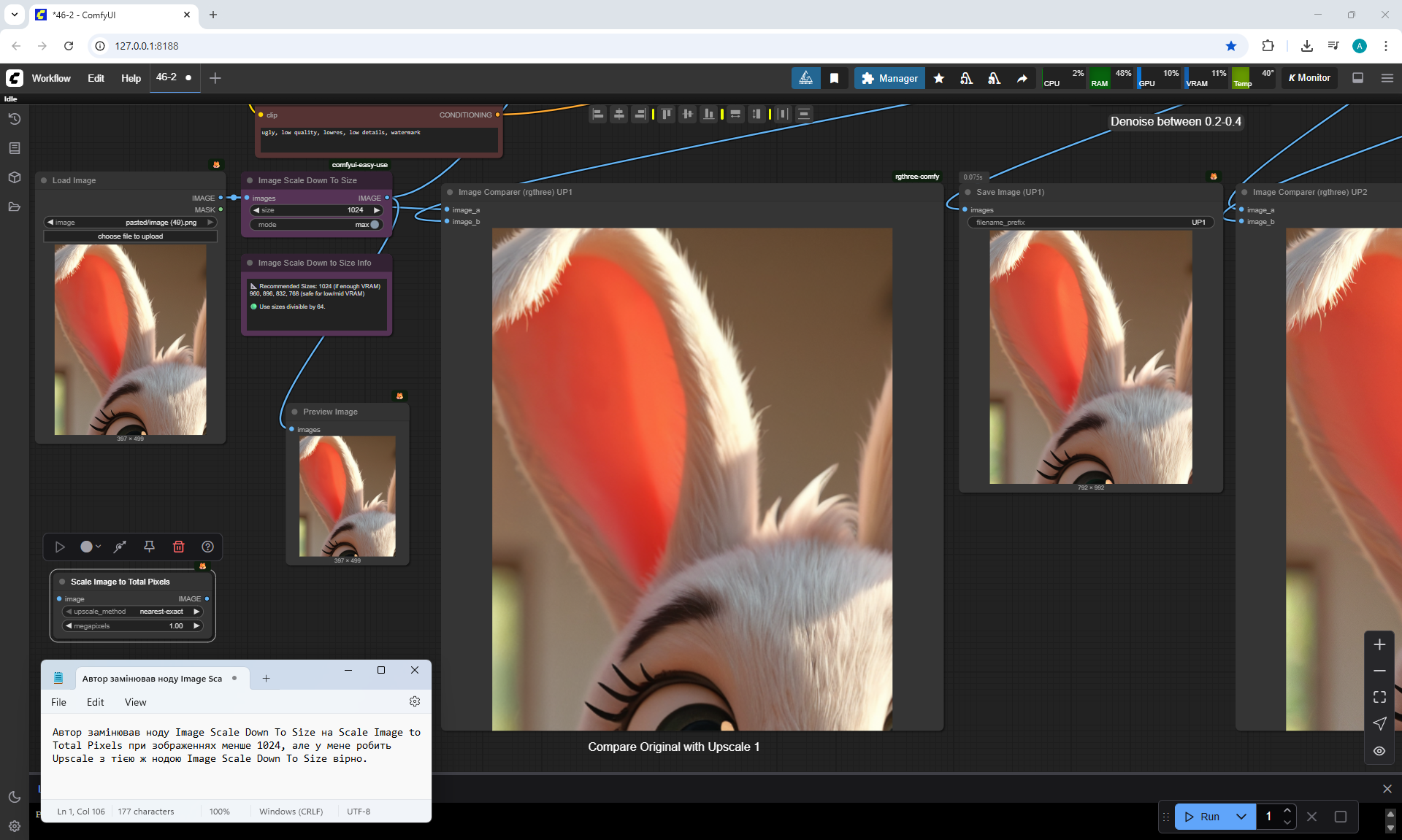Viewport: 1402px width, 840px height.
Task: Click choose file to upload button
Action: (130, 236)
